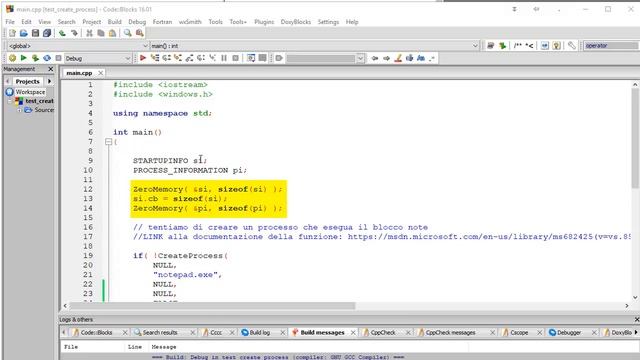The image size is (640, 360).
Task: Click the Build and run icon
Action: click(36, 58)
